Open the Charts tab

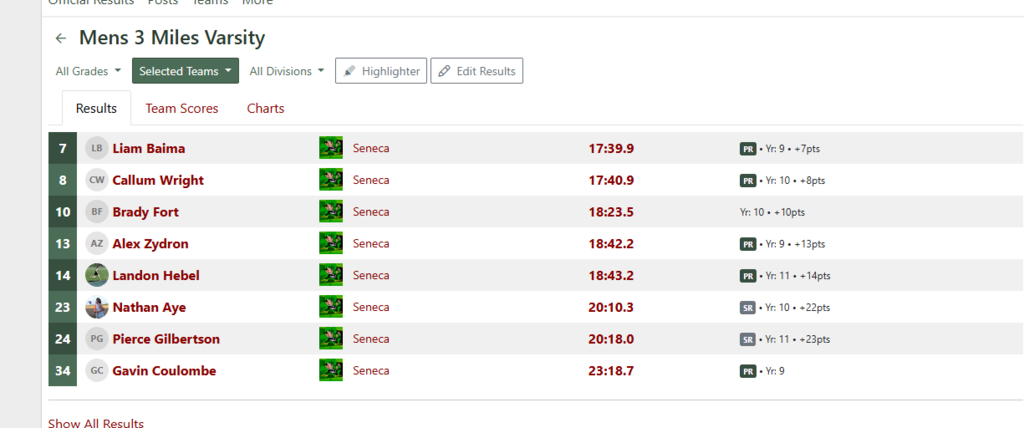click(265, 108)
